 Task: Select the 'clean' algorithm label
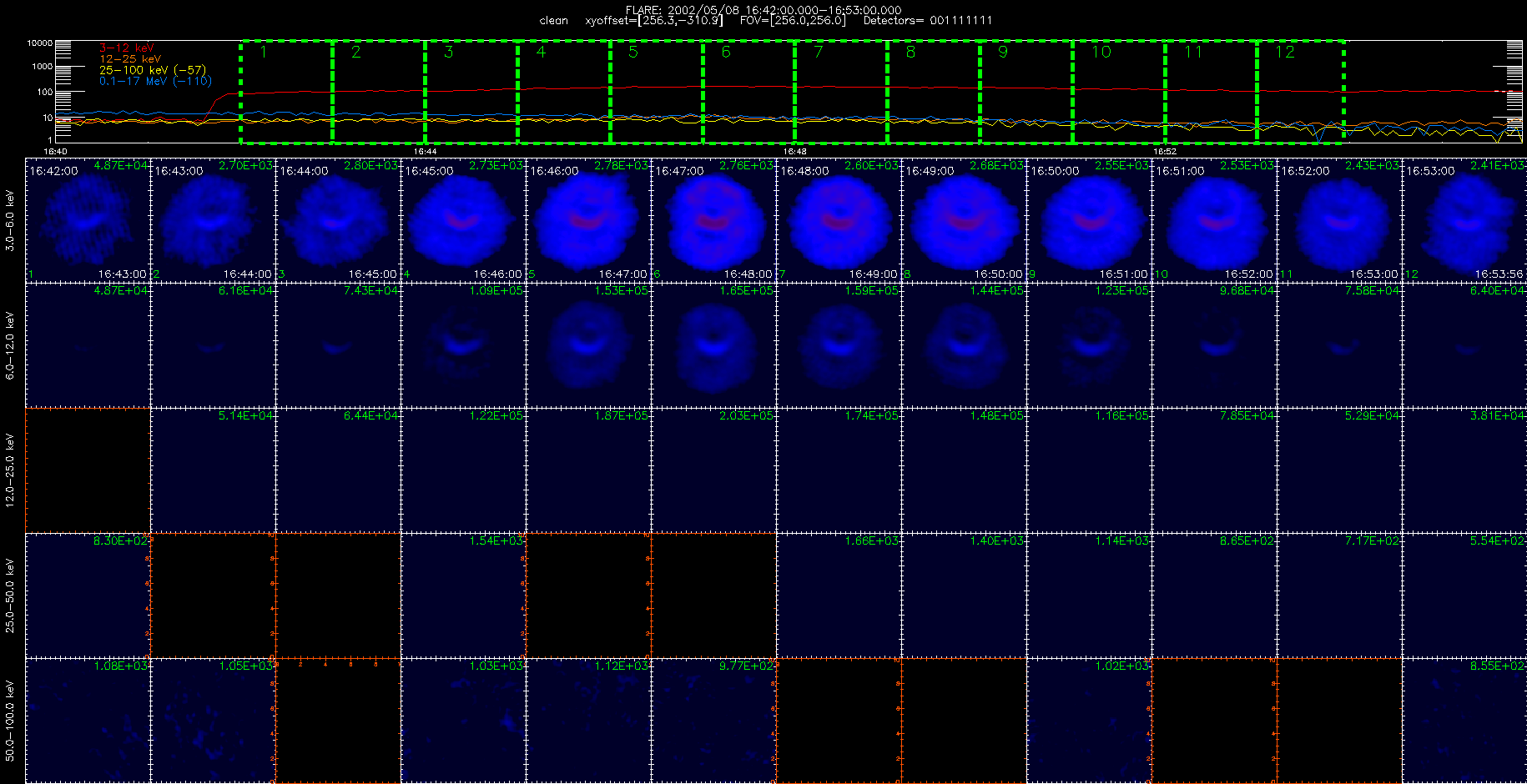(x=553, y=21)
